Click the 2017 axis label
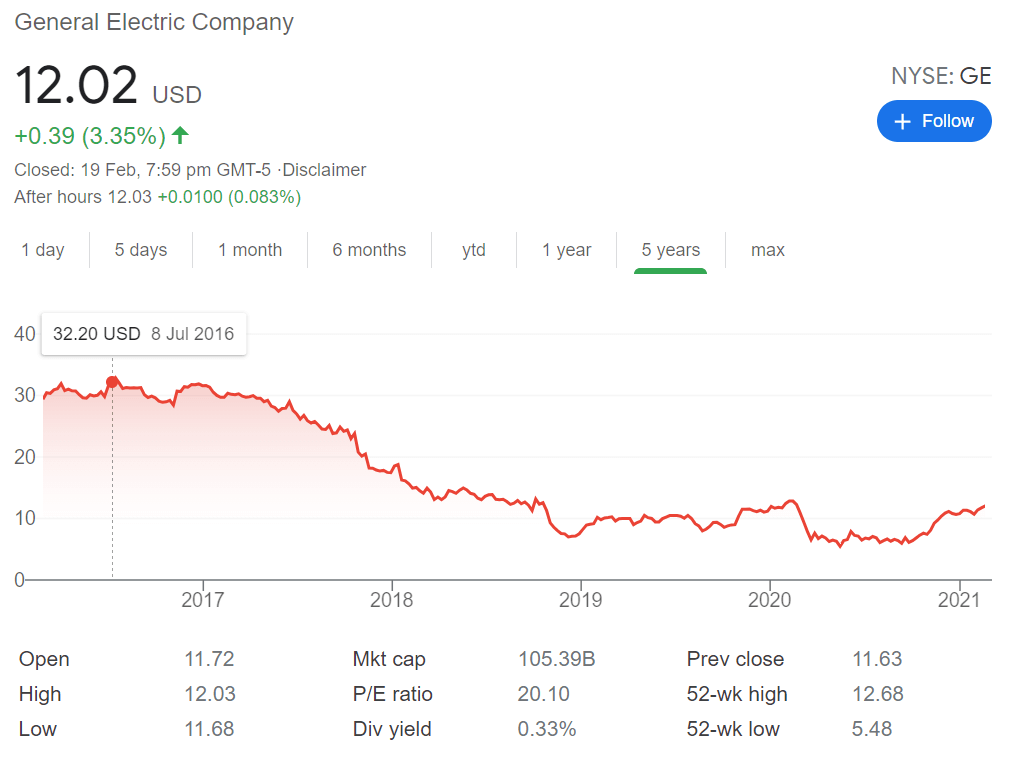This screenshot has width=1014, height=760. [203, 600]
